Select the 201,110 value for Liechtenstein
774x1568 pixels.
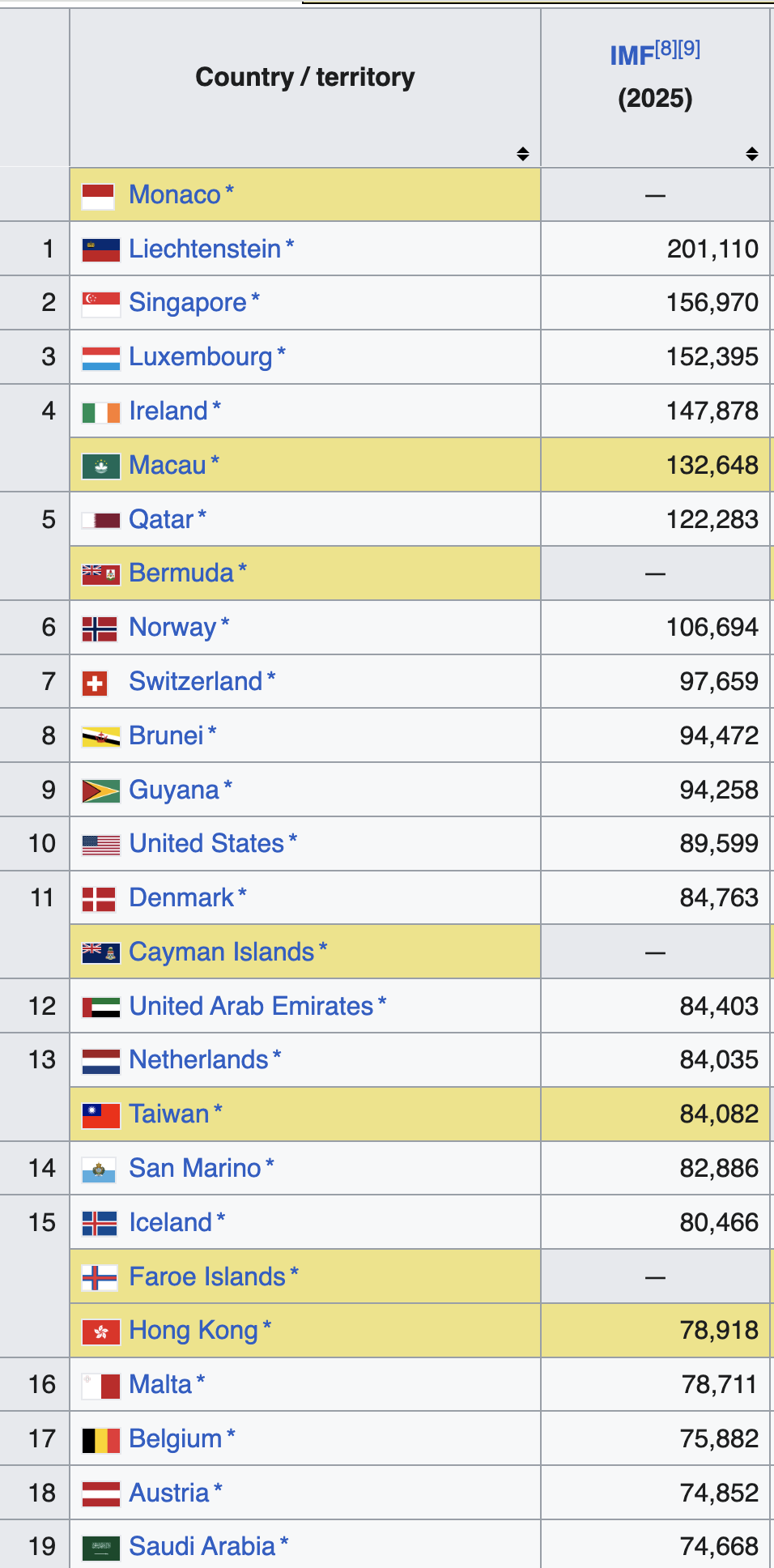712,249
